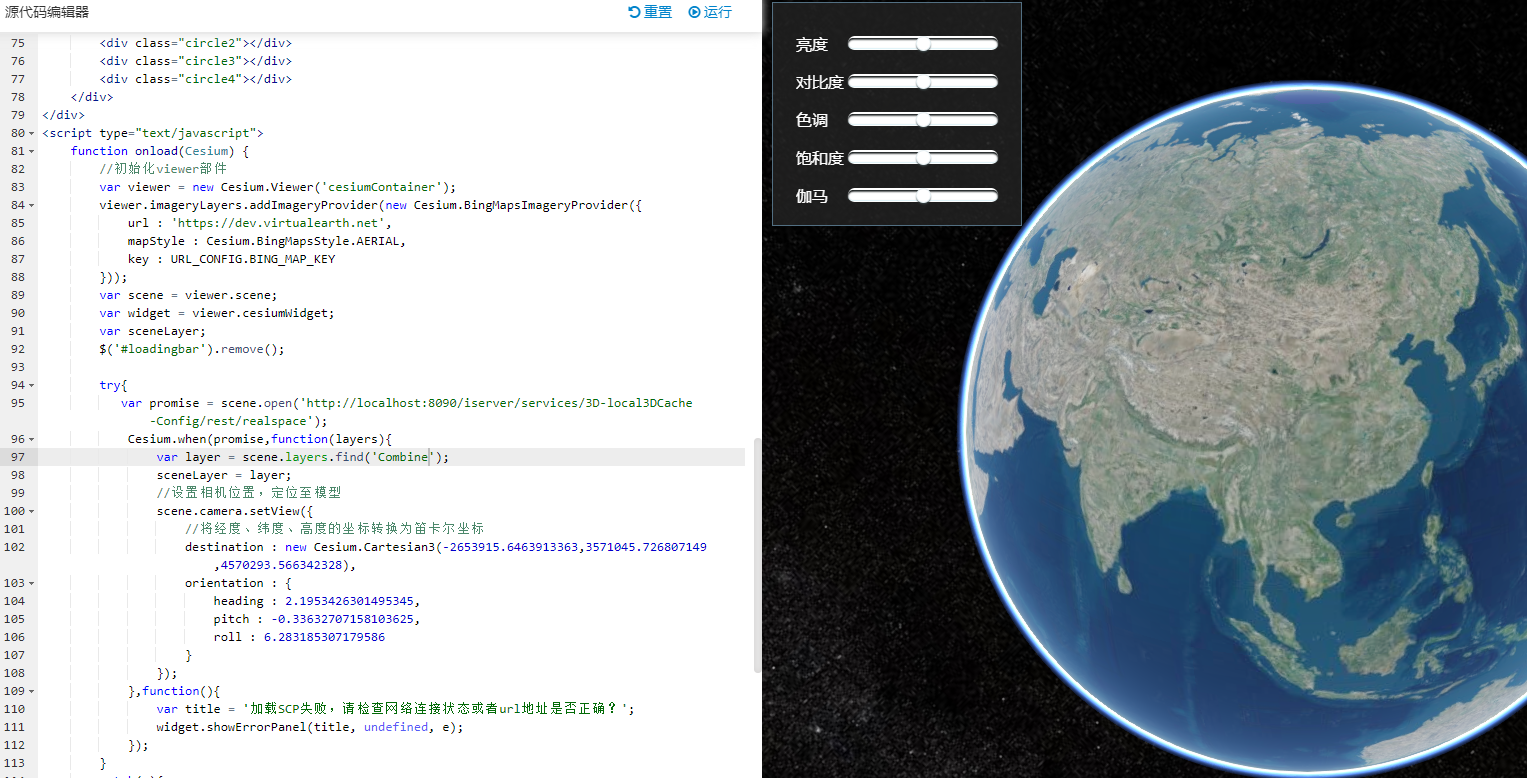The image size is (1527, 778).
Task: Fold the onload function at line 81
Action: pos(33,151)
